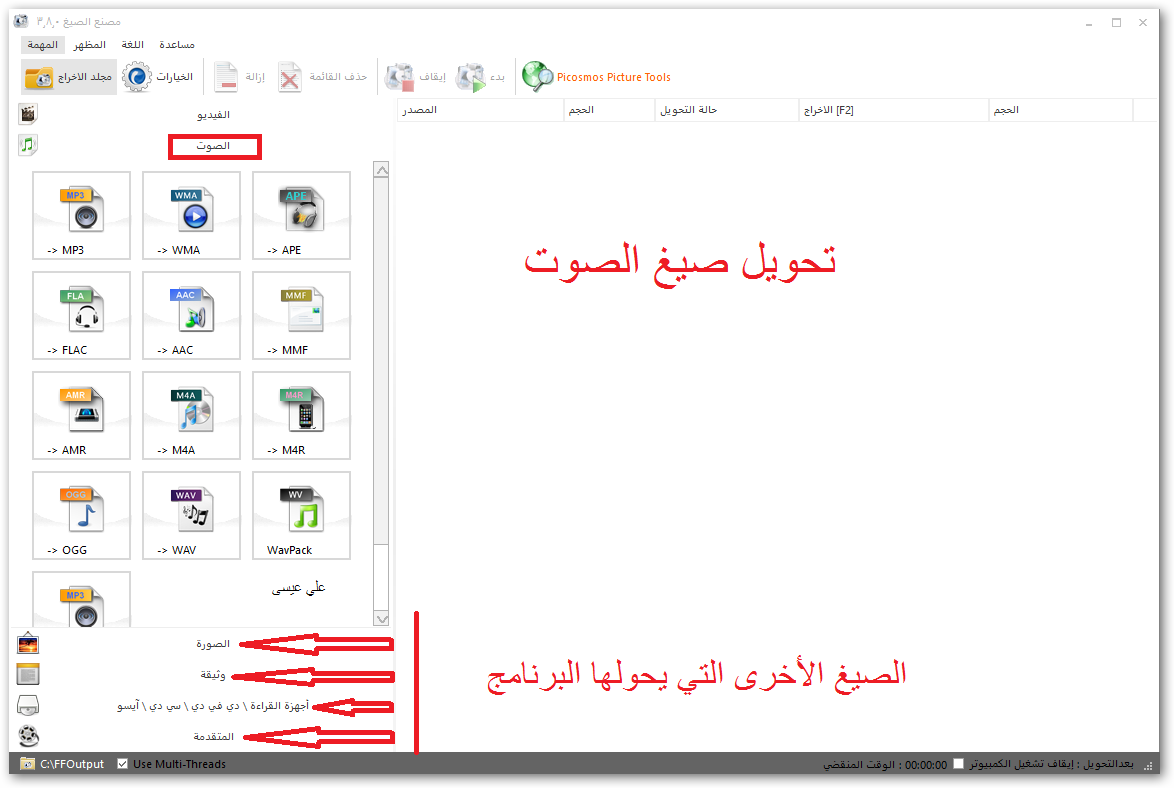Open the مساعدة (Help) menu
1174x788 pixels.
(177, 45)
